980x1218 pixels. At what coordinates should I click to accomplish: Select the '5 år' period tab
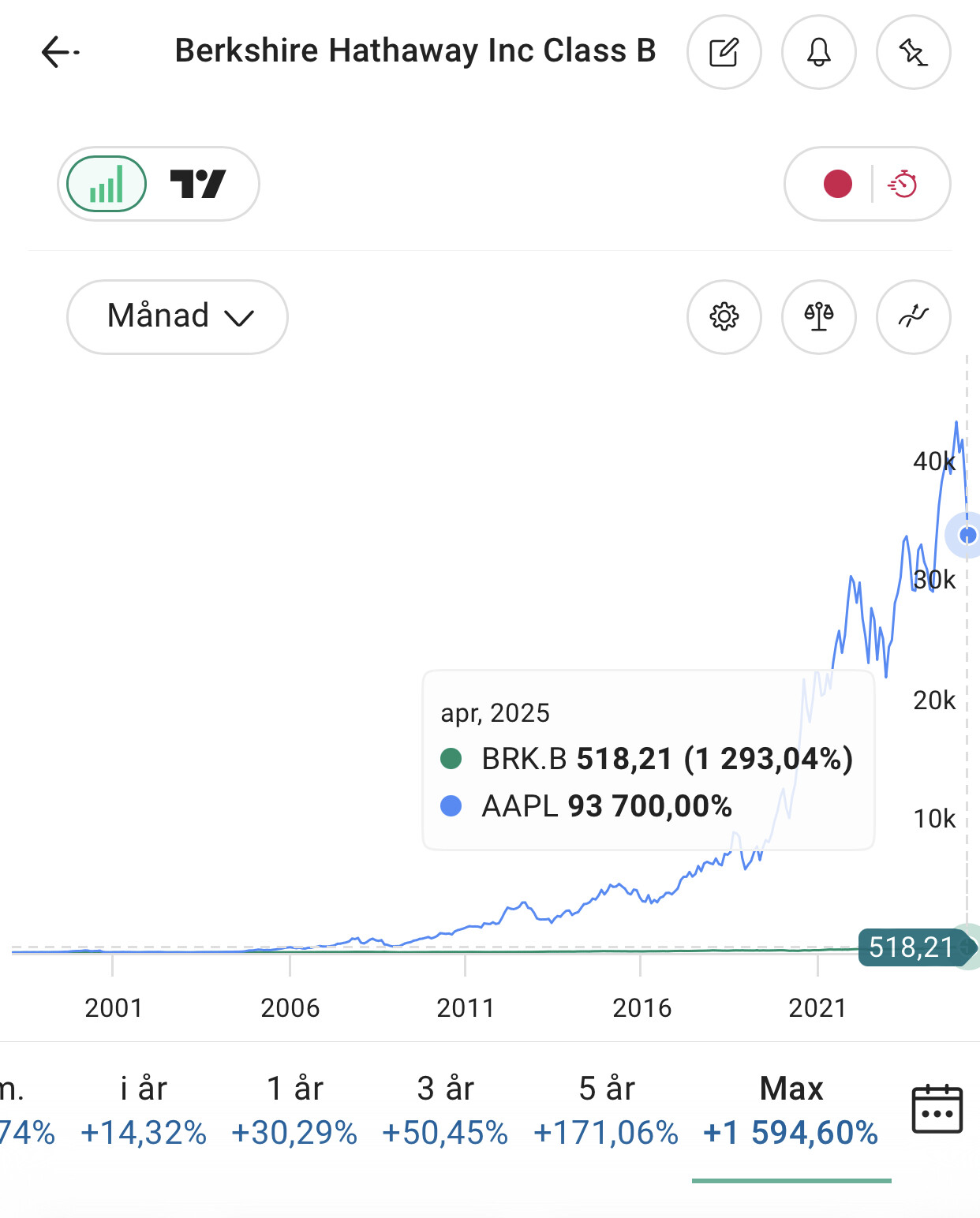tap(606, 1110)
